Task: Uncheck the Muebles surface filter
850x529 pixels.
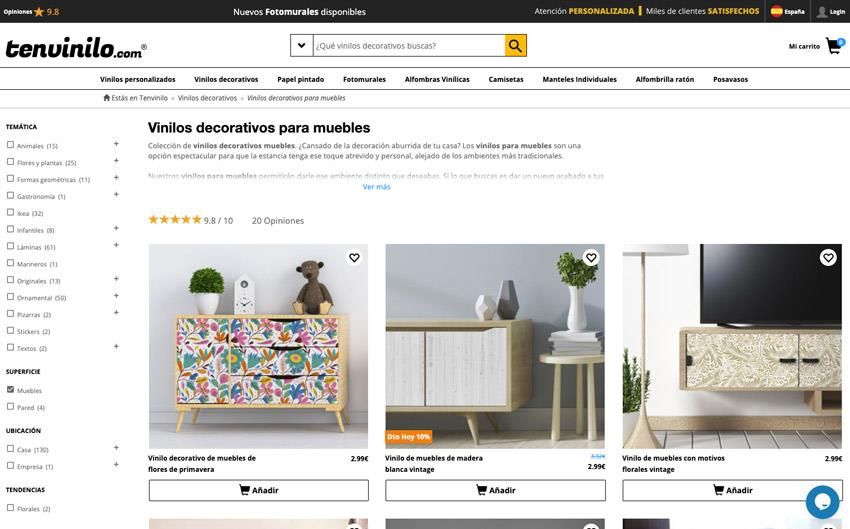Action: point(10,389)
